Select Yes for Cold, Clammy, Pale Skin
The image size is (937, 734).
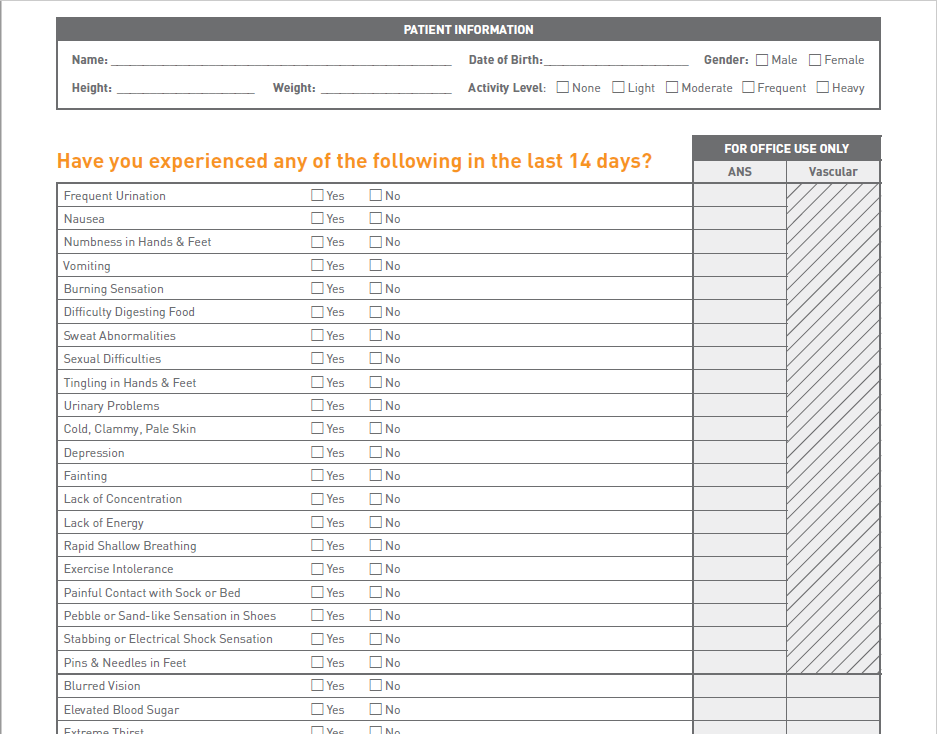[x=317, y=429]
